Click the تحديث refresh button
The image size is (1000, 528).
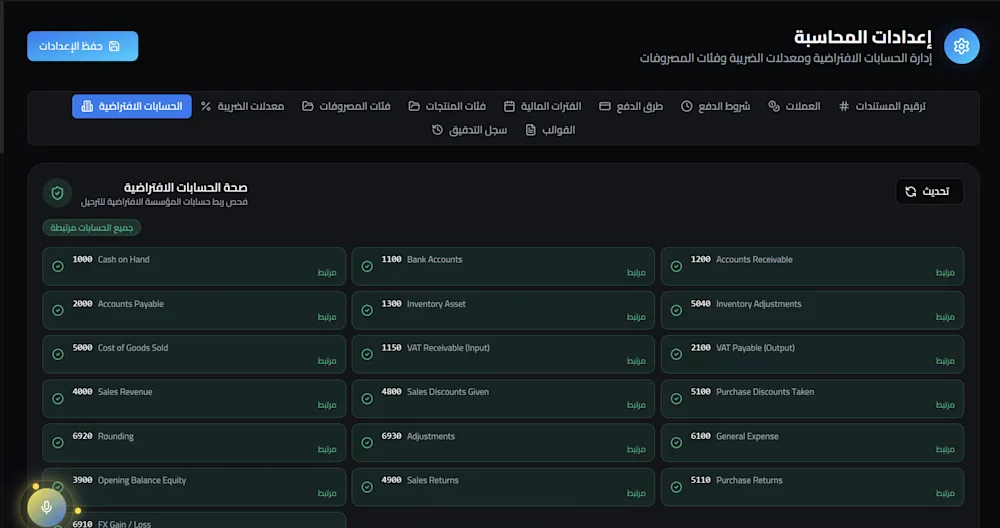click(929, 191)
